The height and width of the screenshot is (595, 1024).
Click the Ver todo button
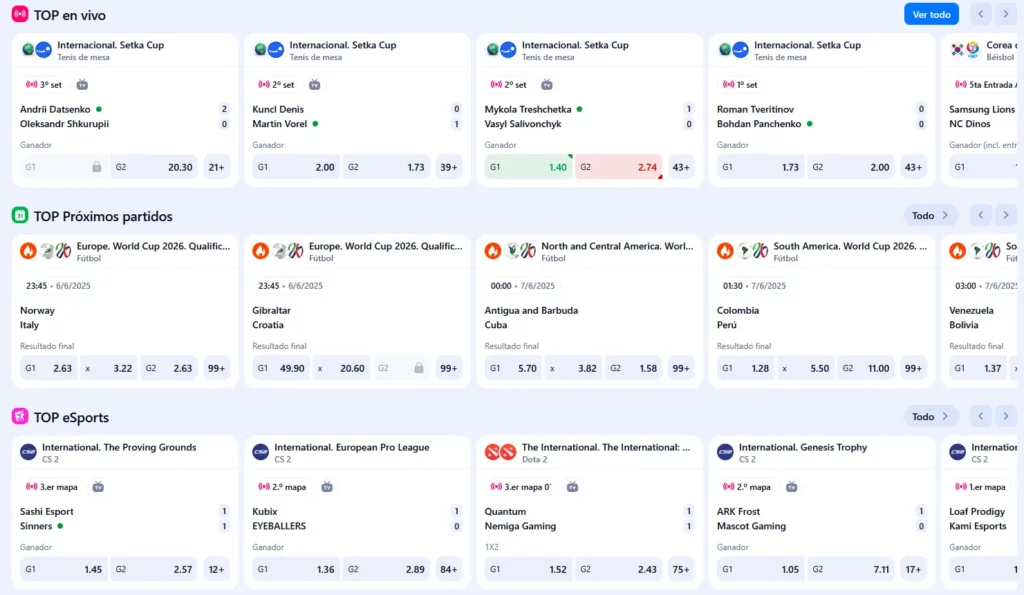(x=930, y=14)
